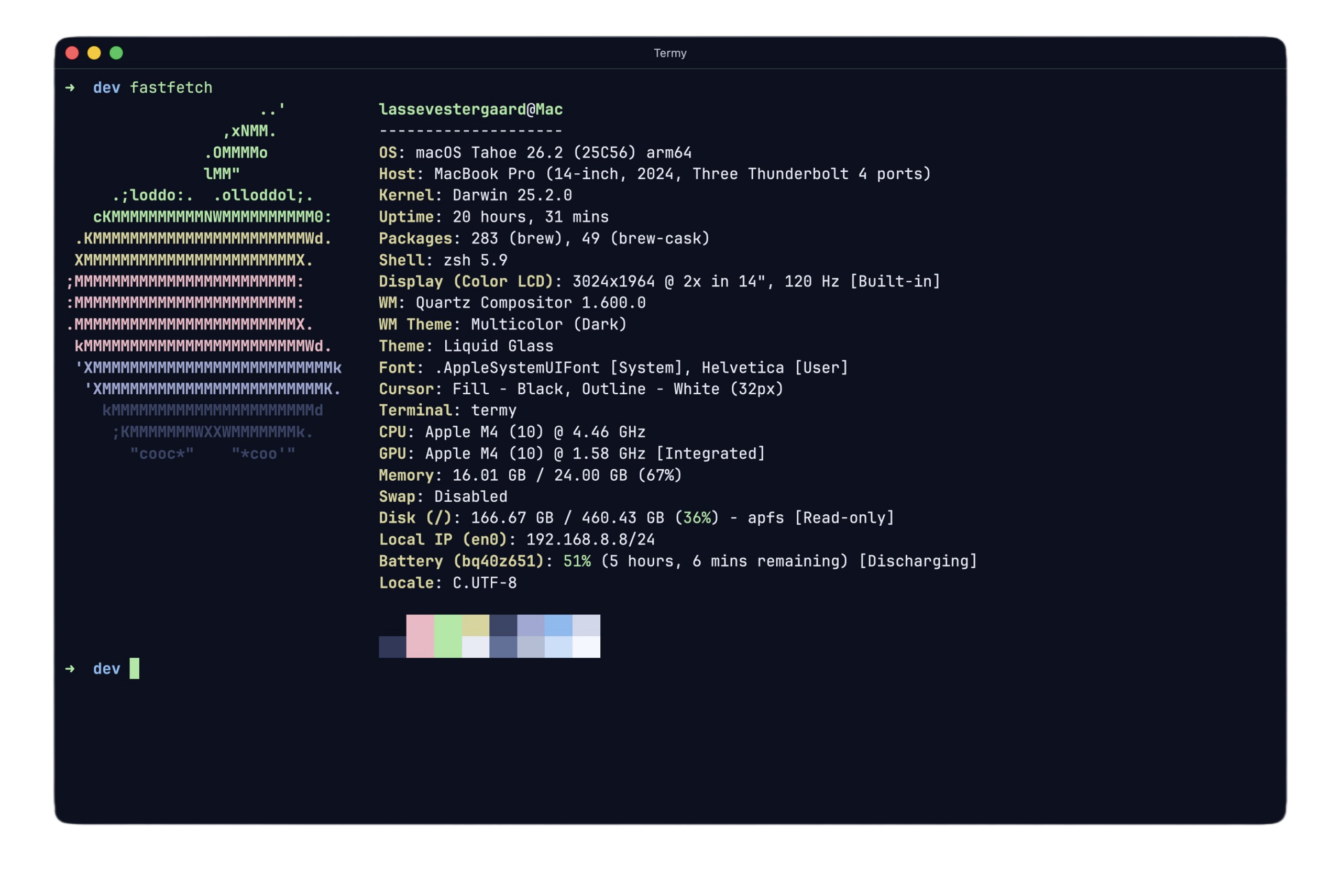Close the Termy window with the red button
The height and width of the screenshot is (896, 1341).
72,53
